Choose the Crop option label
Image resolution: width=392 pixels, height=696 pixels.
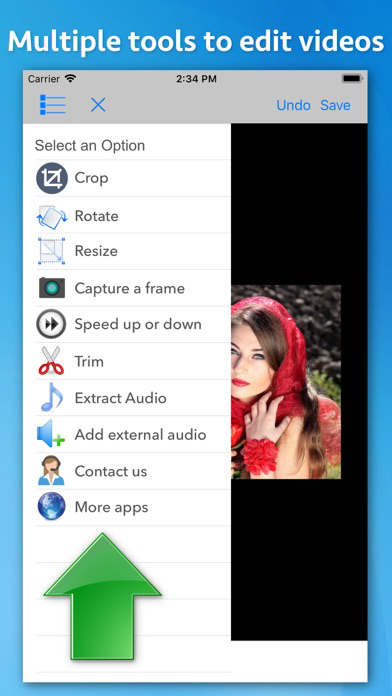[91, 178]
